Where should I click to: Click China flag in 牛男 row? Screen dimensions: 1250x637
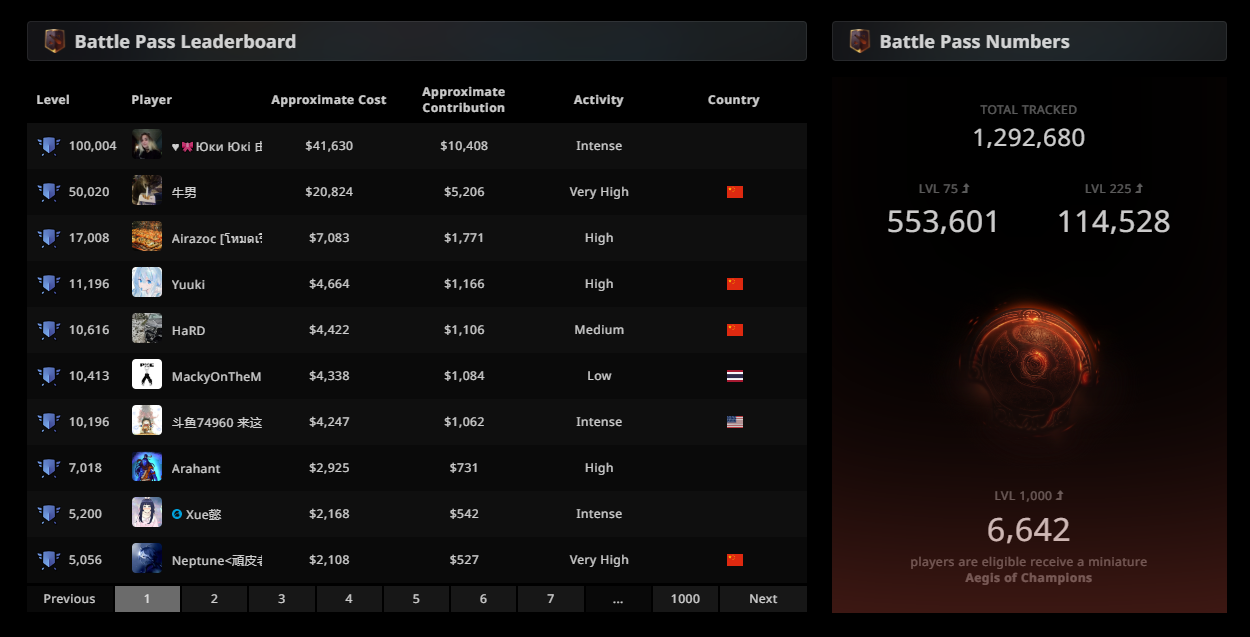tap(735, 192)
